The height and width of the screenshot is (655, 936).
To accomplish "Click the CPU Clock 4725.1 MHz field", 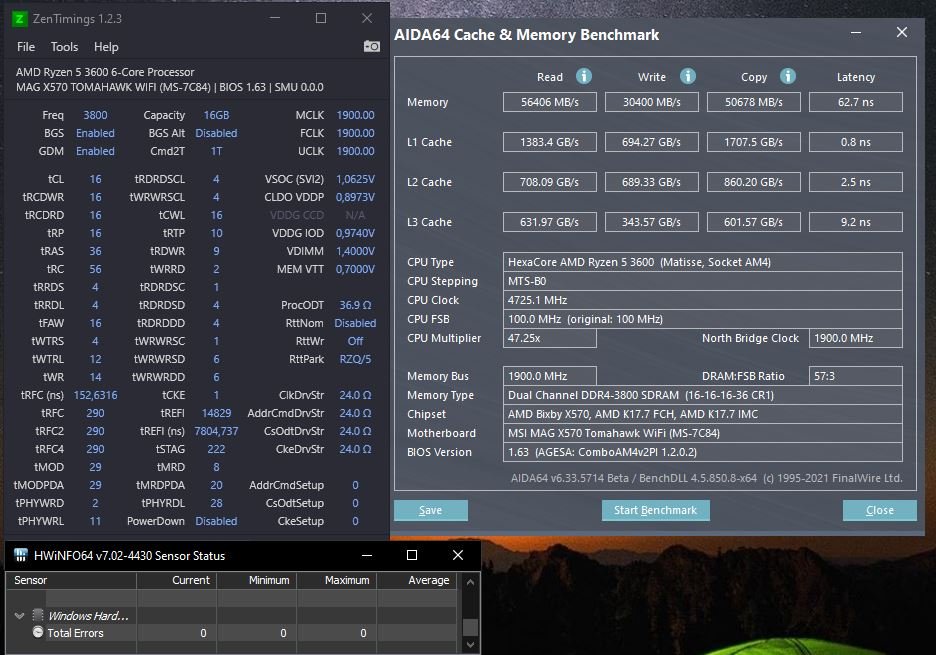I will (x=703, y=300).
